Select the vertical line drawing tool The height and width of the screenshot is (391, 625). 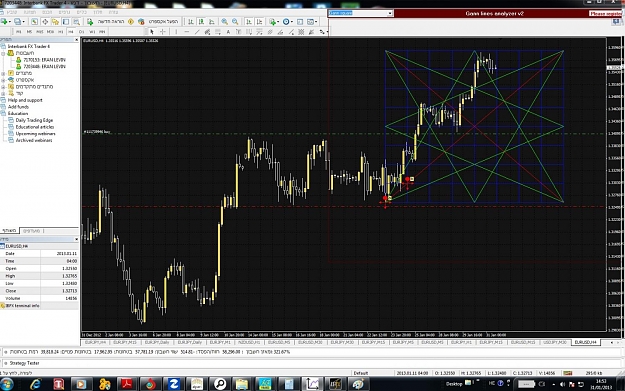pyautogui.click(x=176, y=31)
